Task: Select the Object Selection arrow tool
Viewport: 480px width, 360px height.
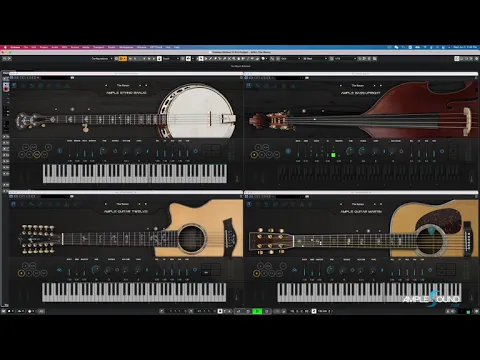Action: [x=201, y=59]
